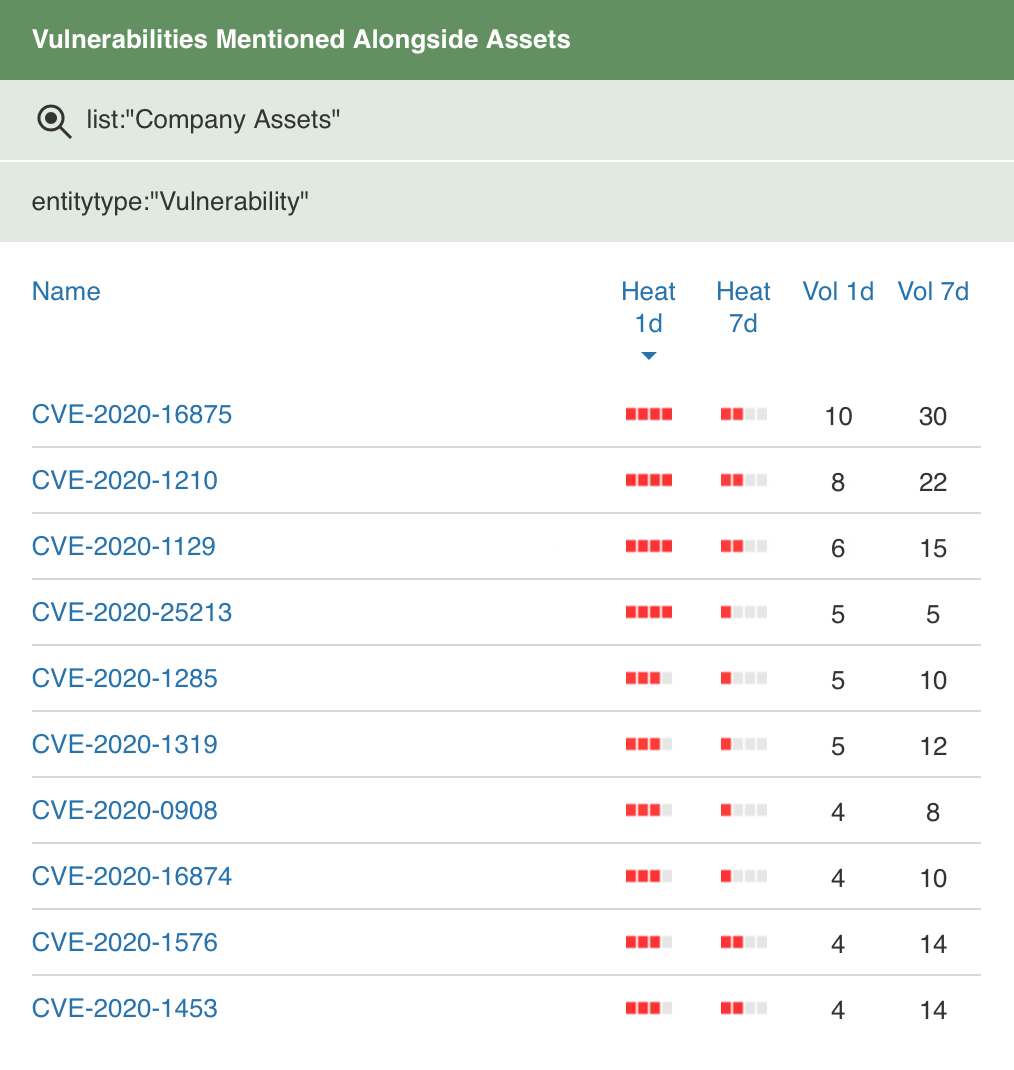
Task: Open CVE-2020-1210 vulnerability link
Action: click(x=125, y=480)
